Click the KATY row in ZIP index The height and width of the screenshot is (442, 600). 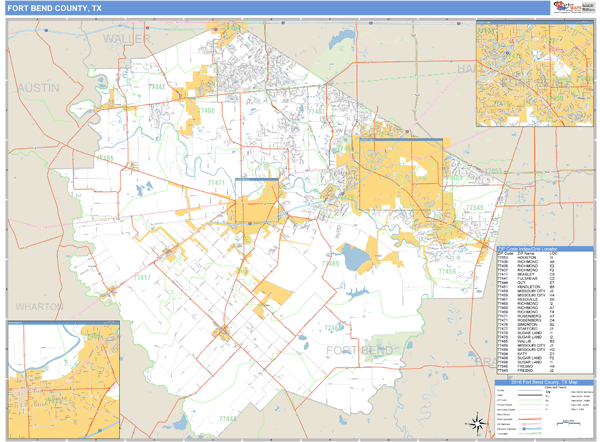526,354
